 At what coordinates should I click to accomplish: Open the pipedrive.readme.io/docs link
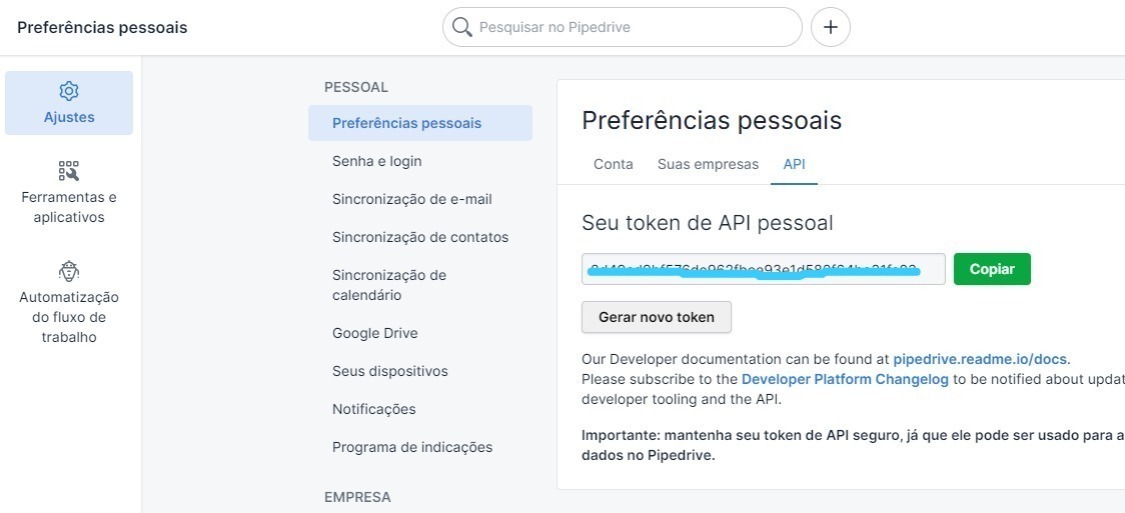click(980, 359)
